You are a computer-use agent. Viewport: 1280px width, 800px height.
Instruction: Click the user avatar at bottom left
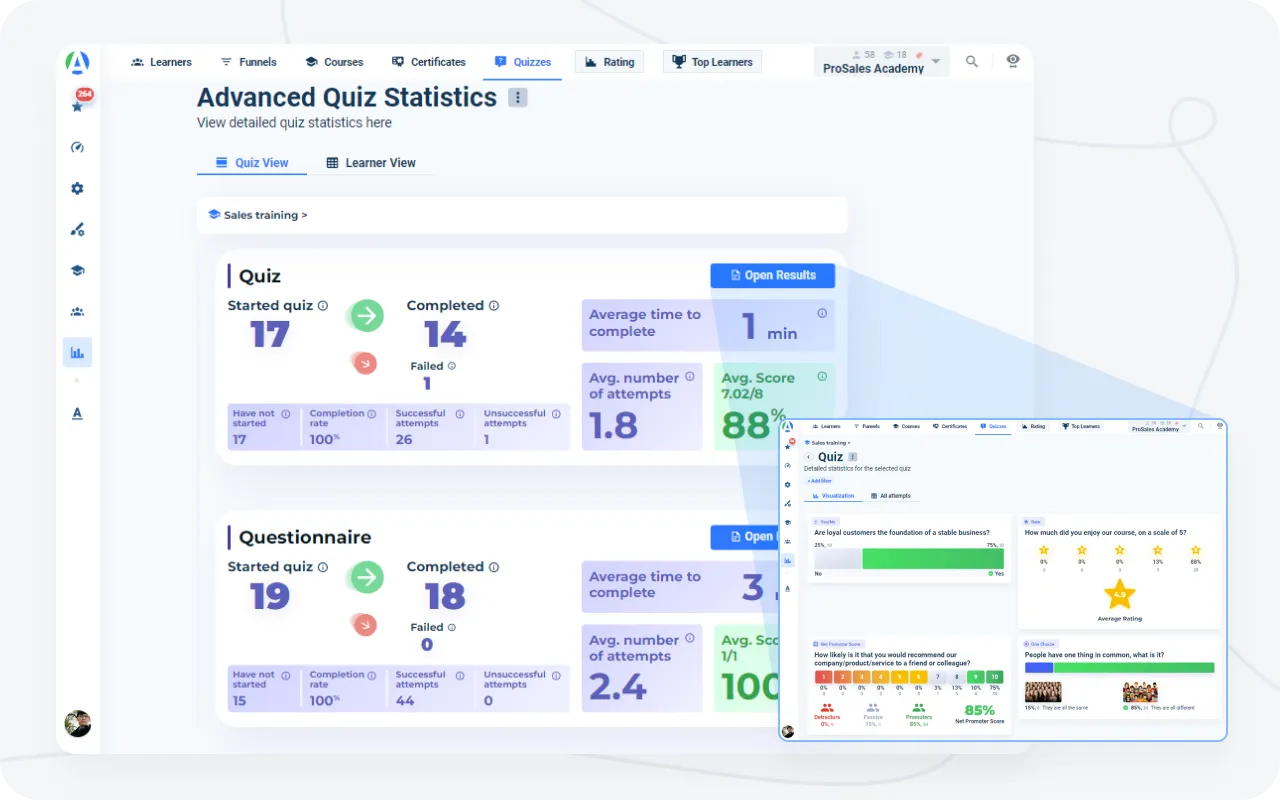(77, 723)
